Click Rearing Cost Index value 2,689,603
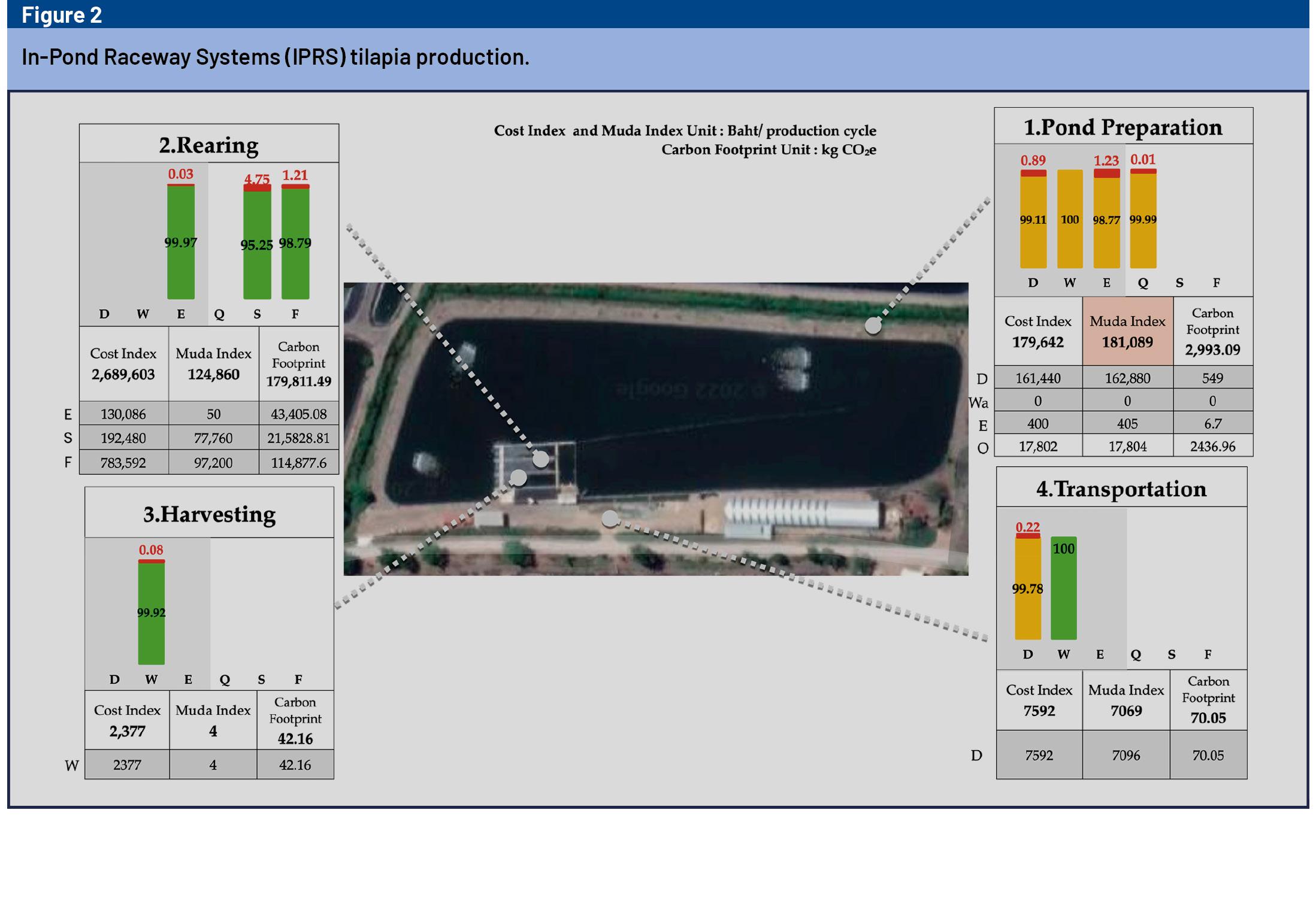 [123, 374]
